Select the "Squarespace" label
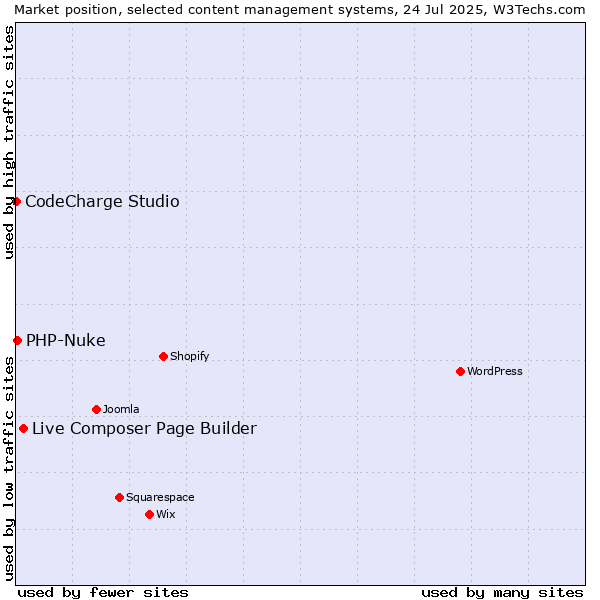This screenshot has width=600, height=600. click(x=160, y=497)
